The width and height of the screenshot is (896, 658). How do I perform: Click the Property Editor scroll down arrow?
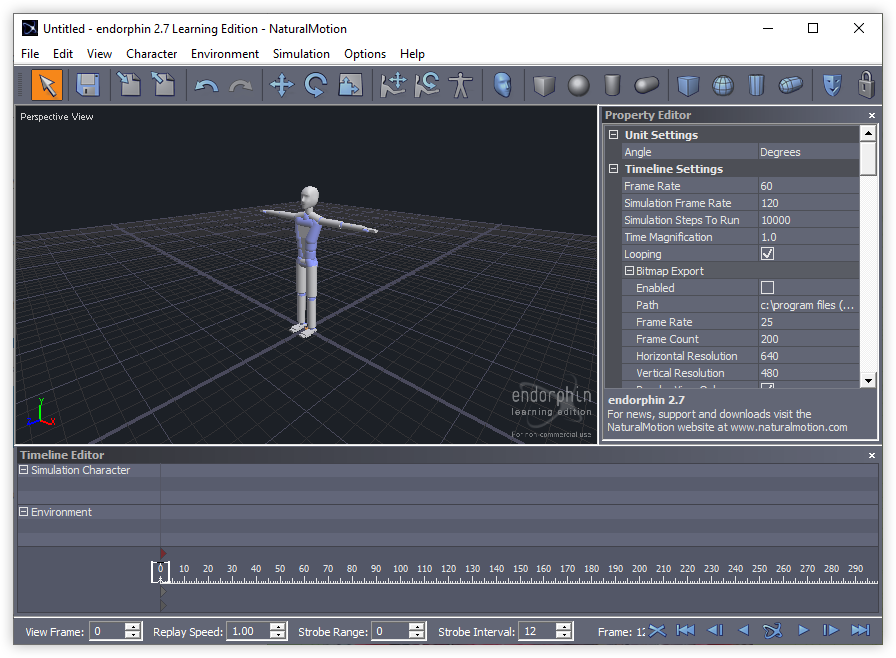868,380
